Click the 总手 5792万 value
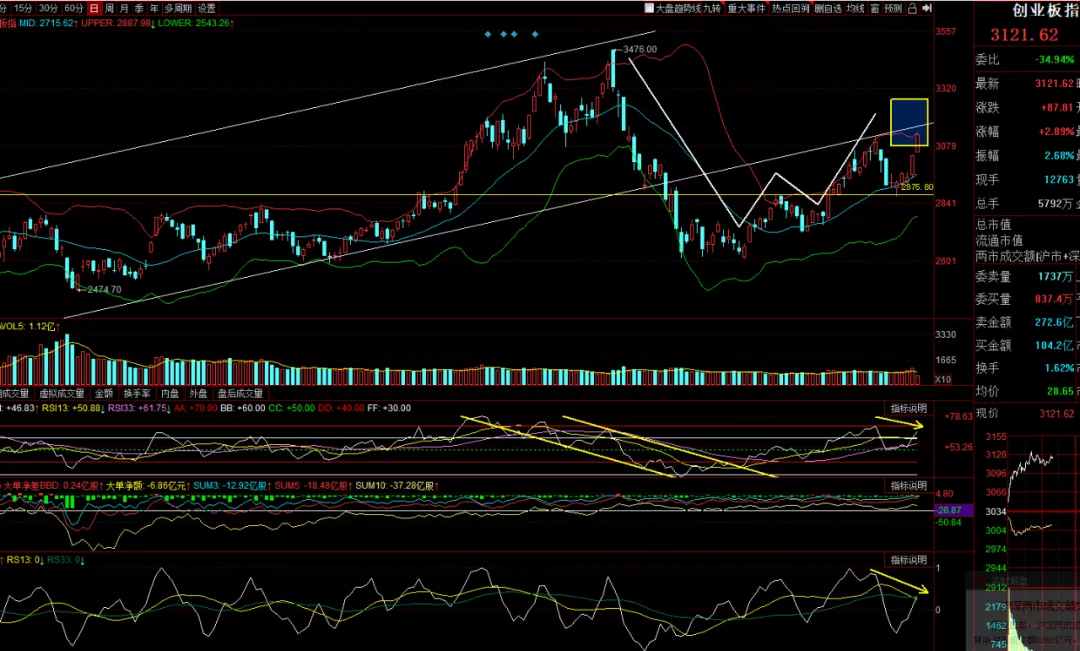The width and height of the screenshot is (1080, 651). [1055, 204]
